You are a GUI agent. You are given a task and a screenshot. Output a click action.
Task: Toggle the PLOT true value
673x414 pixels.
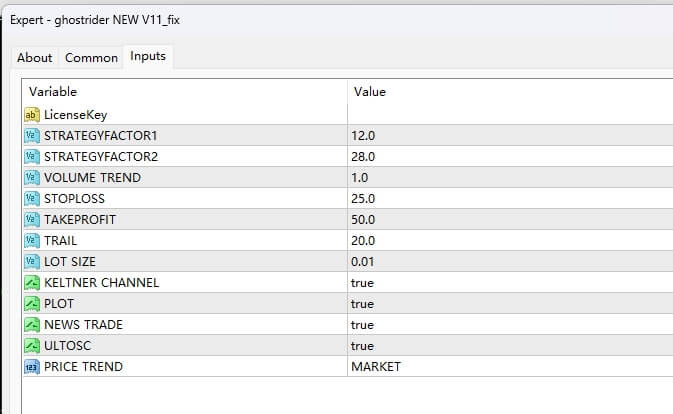click(362, 303)
